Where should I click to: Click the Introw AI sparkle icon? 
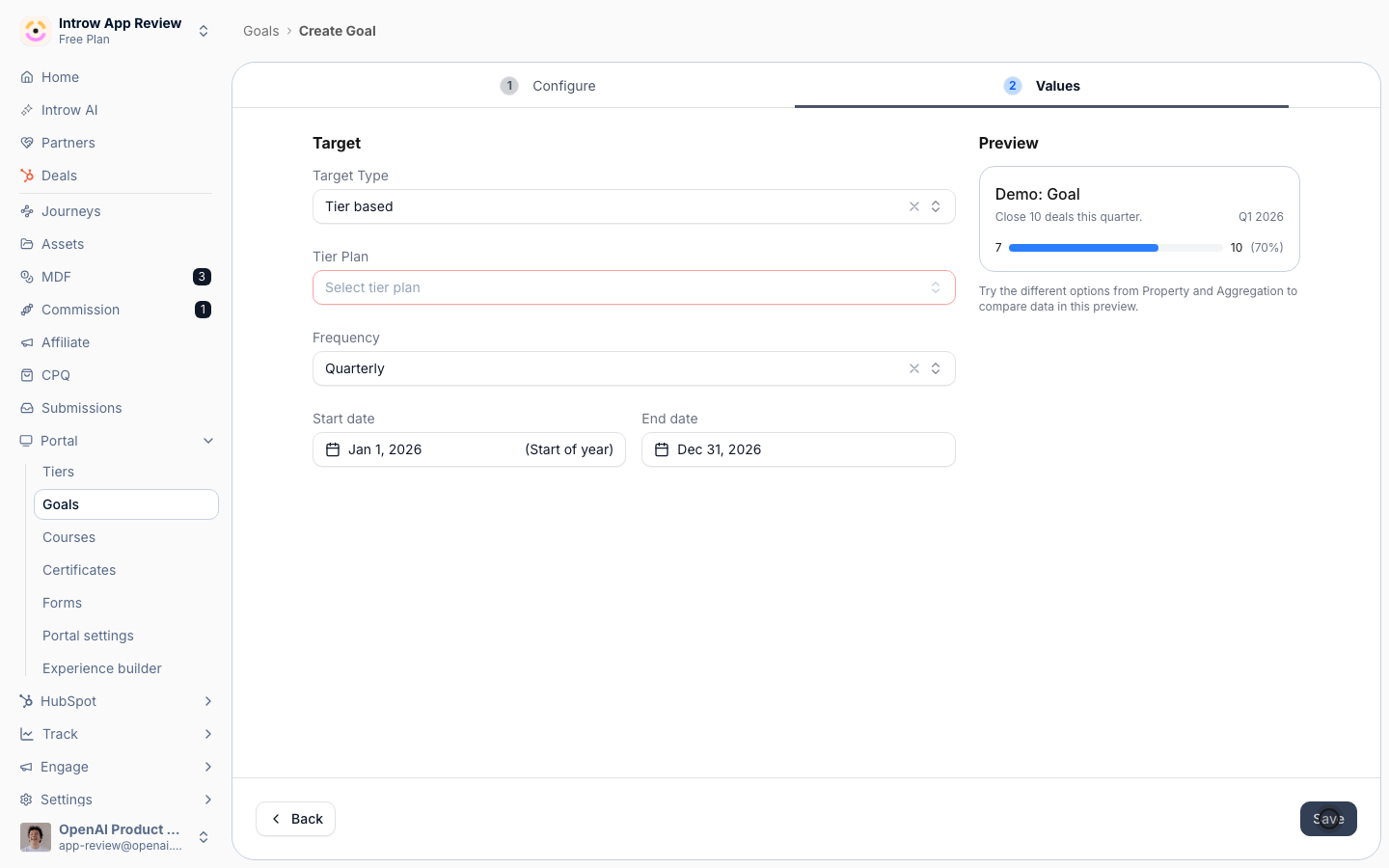27,110
